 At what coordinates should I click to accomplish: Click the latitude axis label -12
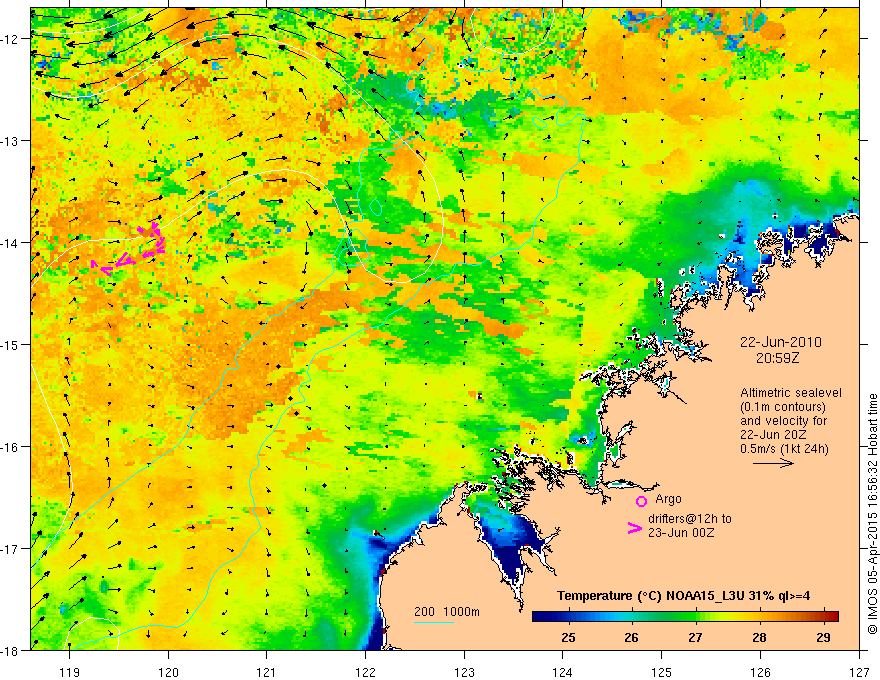(x=11, y=39)
